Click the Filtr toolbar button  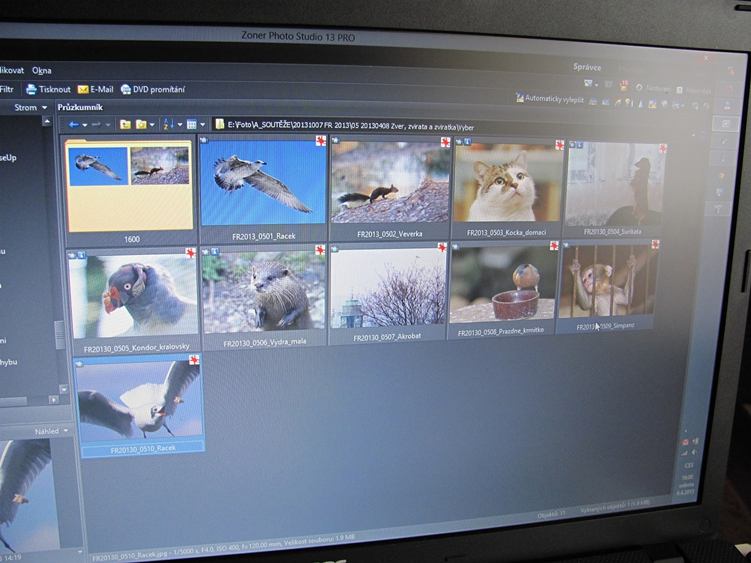pyautogui.click(x=6, y=89)
